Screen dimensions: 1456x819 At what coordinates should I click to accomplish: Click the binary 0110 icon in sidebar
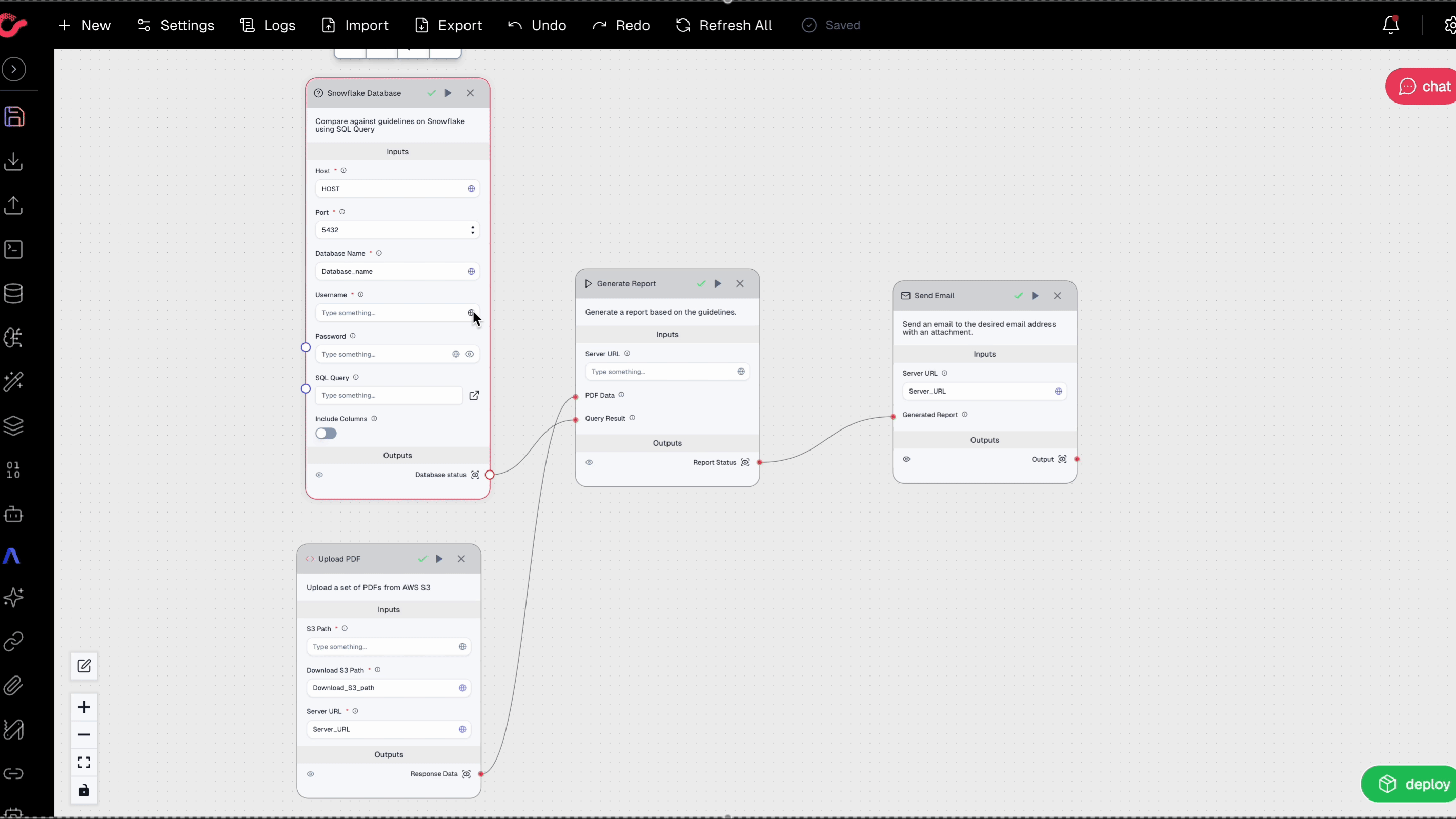tap(13, 469)
